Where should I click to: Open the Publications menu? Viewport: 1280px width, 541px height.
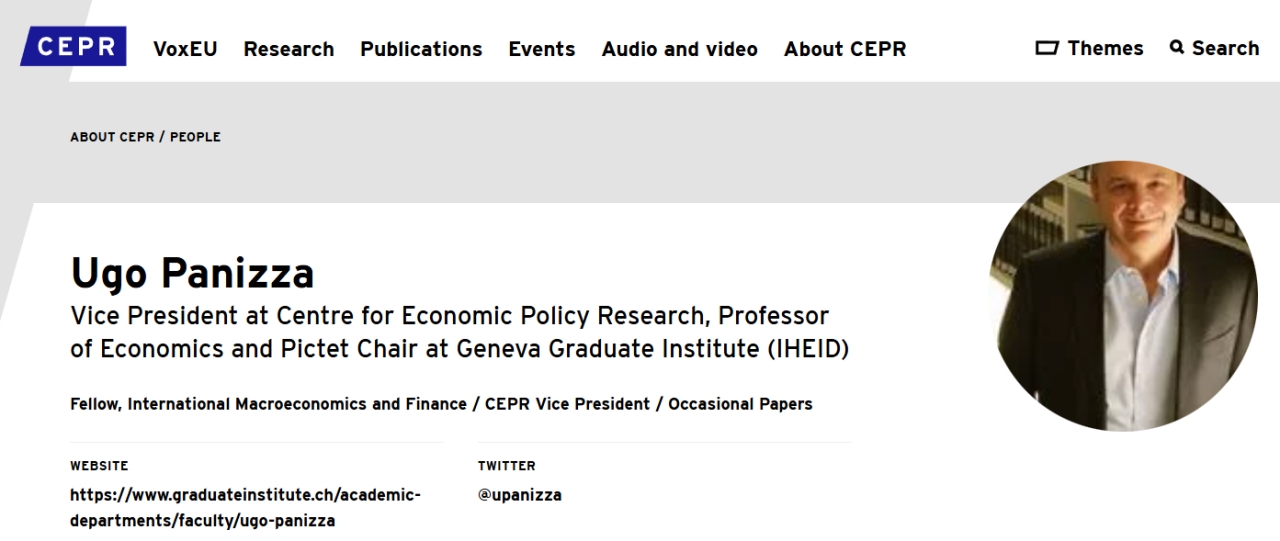421,49
